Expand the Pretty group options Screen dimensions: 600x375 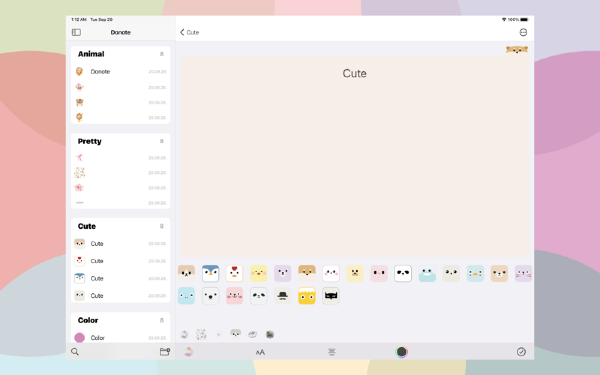coord(161,141)
